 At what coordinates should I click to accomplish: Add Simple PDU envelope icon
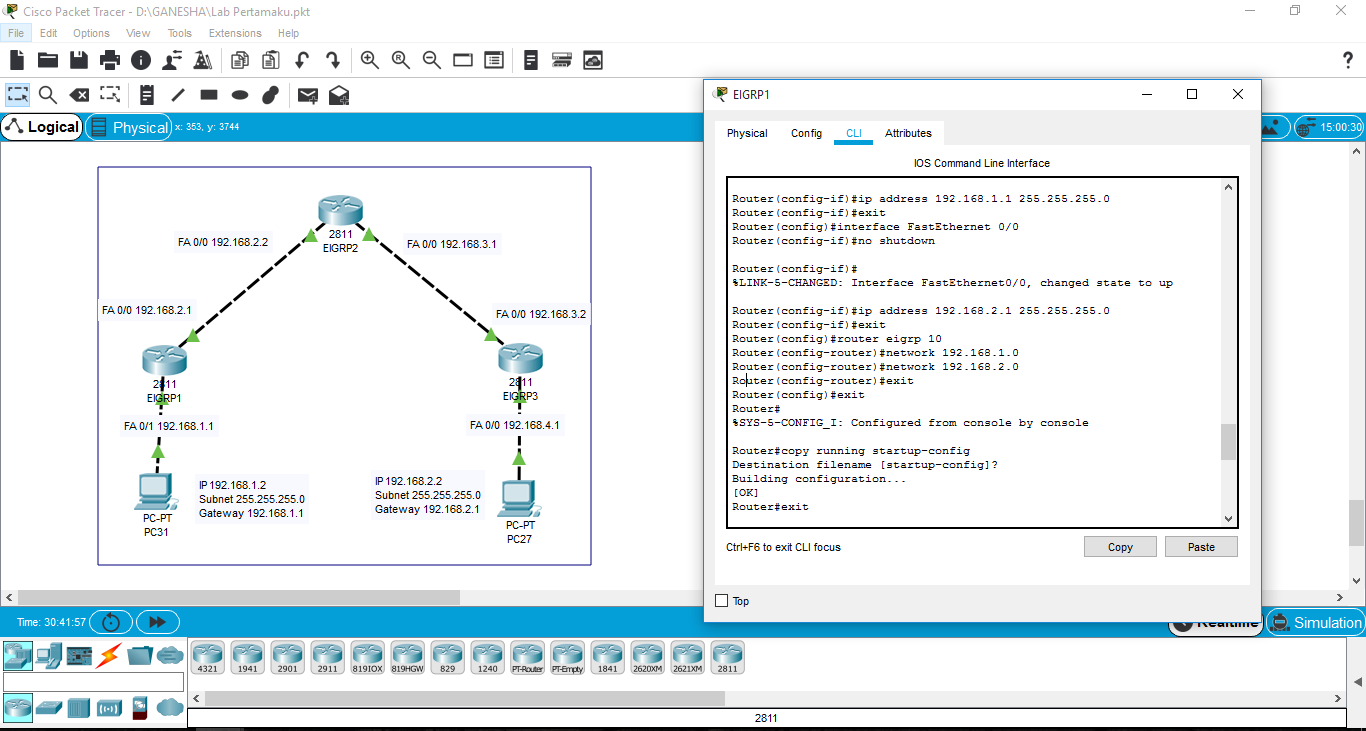(308, 95)
